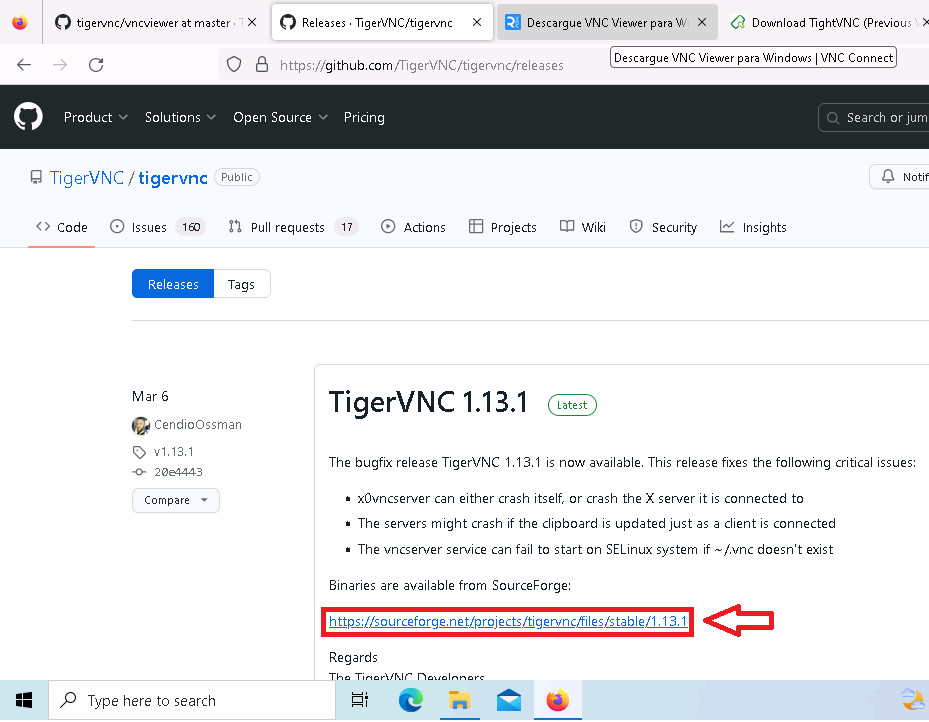Expand the Open Source menu

[280, 117]
